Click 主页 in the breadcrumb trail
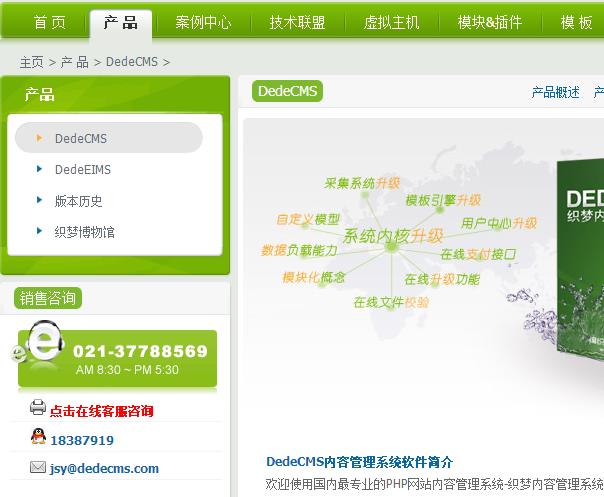Screen dimensions: 604x497 [31, 62]
